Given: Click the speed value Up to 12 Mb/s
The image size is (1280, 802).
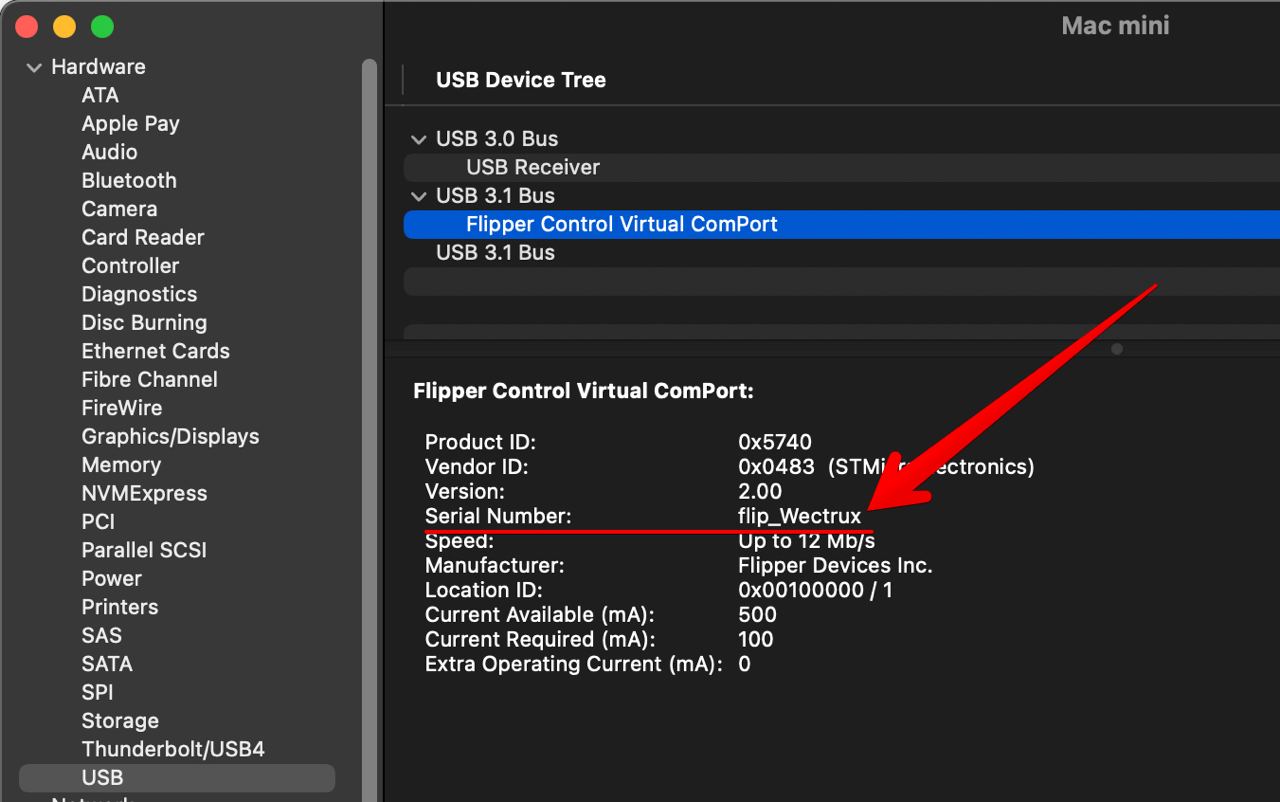Looking at the screenshot, I should click(806, 541).
